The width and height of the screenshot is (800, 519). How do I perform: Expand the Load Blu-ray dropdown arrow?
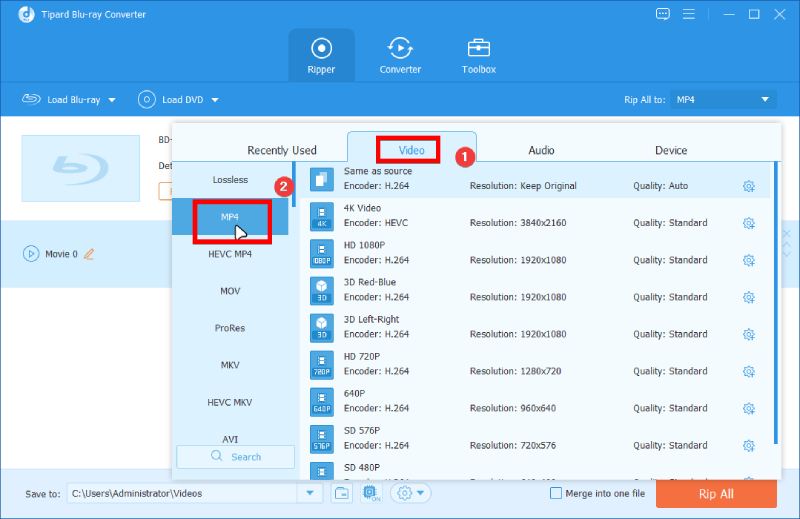click(112, 100)
